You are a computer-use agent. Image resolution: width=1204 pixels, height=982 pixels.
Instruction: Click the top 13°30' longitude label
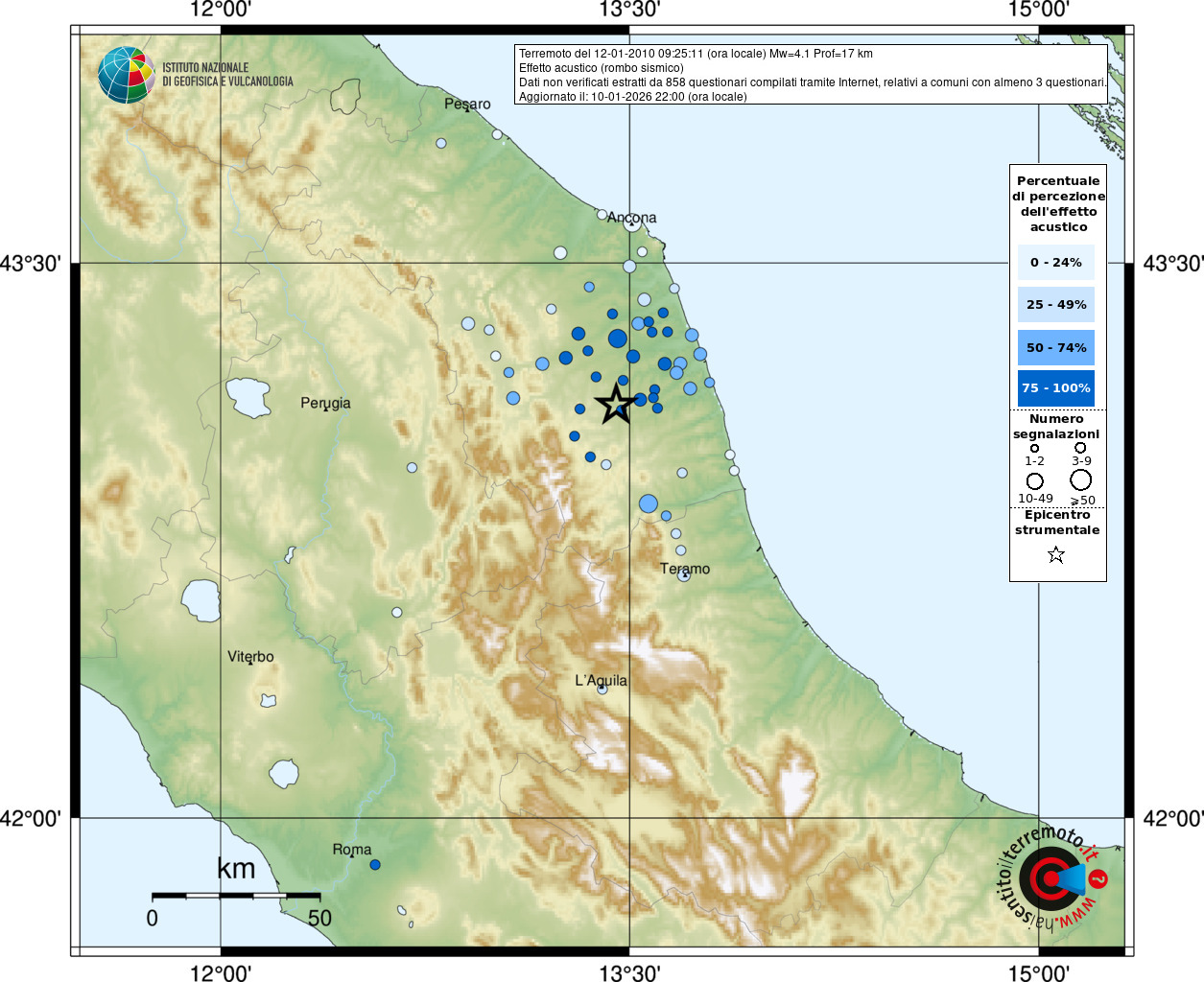pos(629,11)
